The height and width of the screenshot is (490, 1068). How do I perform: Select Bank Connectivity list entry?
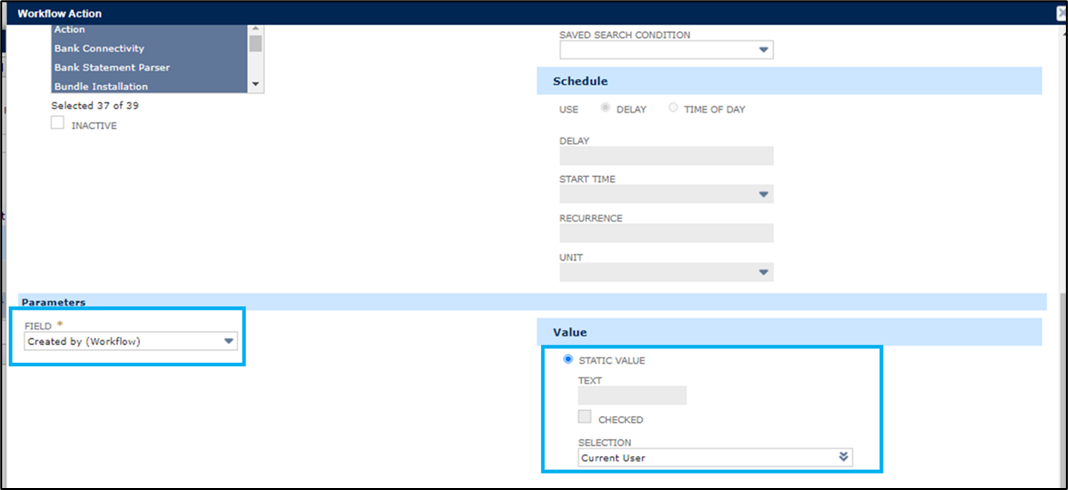(149, 48)
